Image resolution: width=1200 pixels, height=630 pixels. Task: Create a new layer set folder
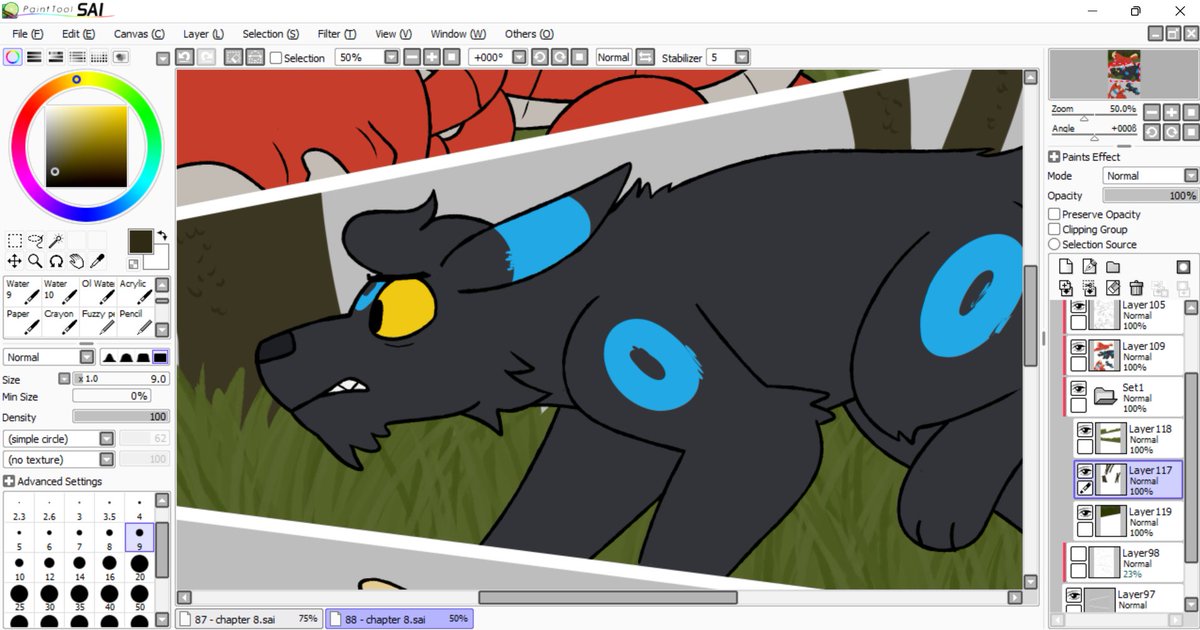(1113, 267)
